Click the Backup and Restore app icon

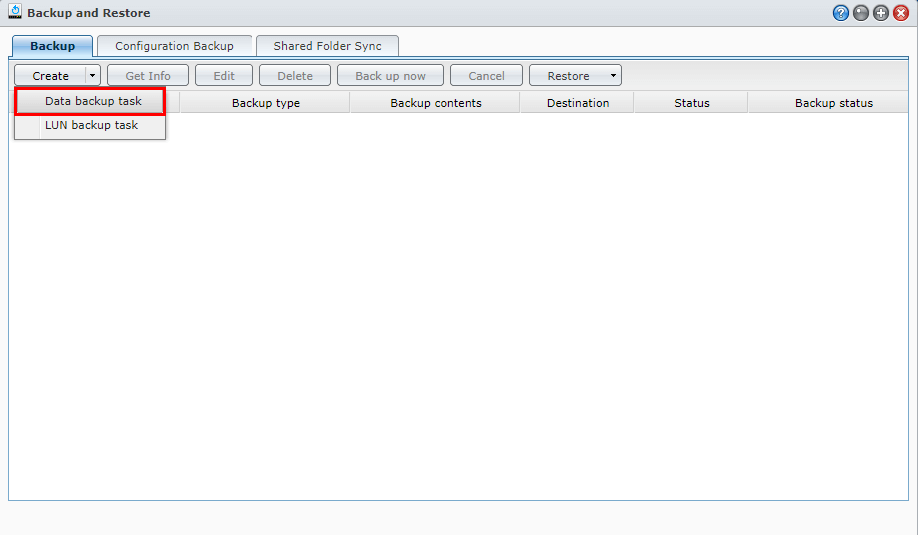(15, 13)
